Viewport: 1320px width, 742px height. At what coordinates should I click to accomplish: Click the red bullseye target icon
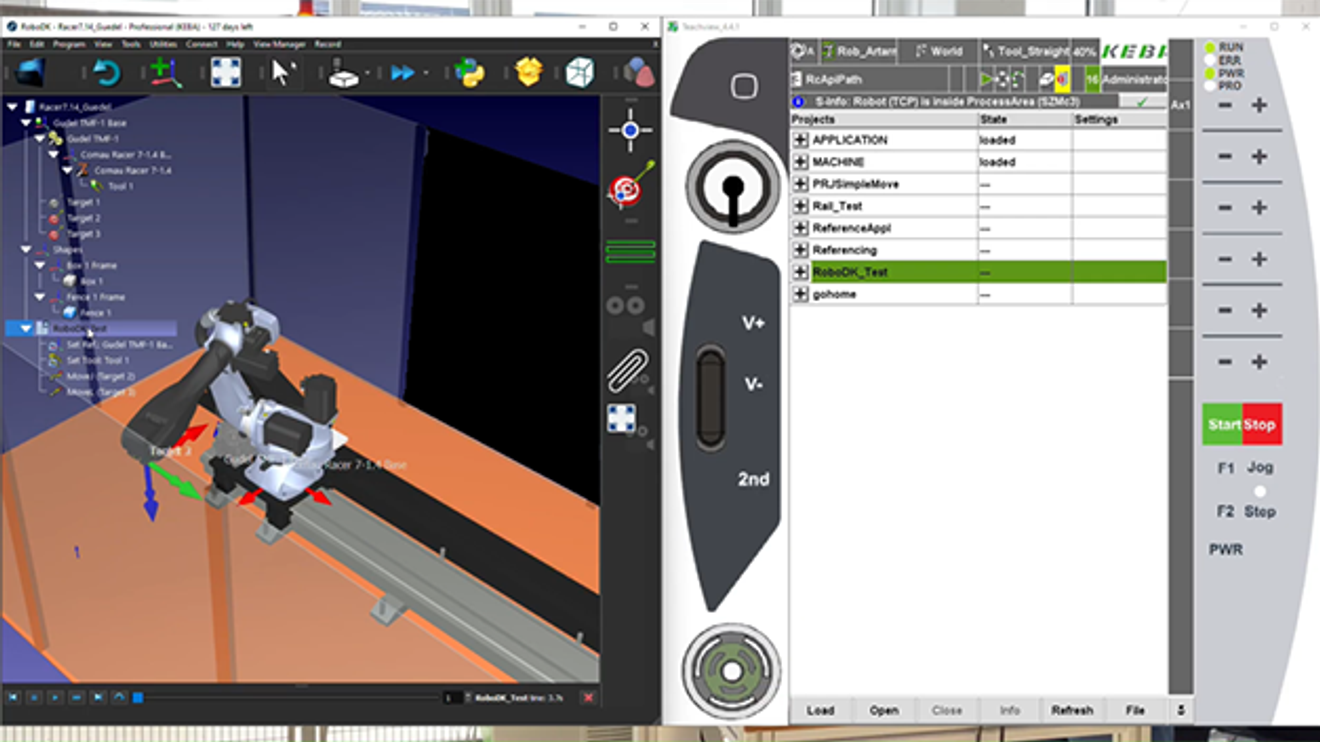pyautogui.click(x=628, y=186)
